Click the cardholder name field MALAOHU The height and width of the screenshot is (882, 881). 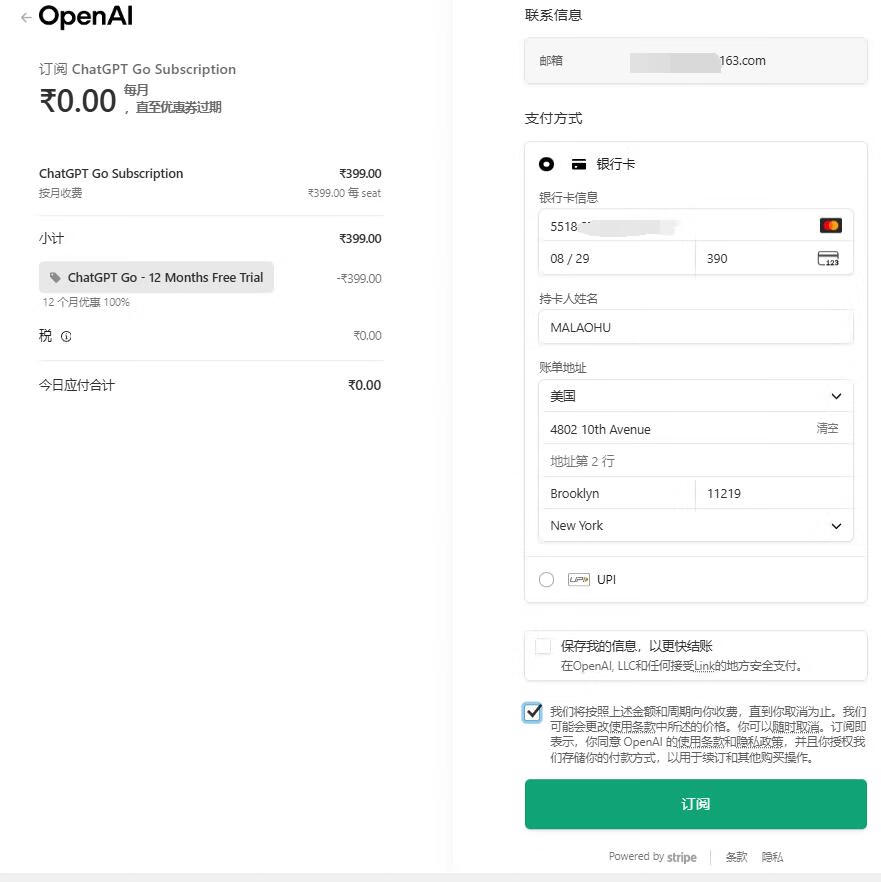pyautogui.click(x=695, y=327)
